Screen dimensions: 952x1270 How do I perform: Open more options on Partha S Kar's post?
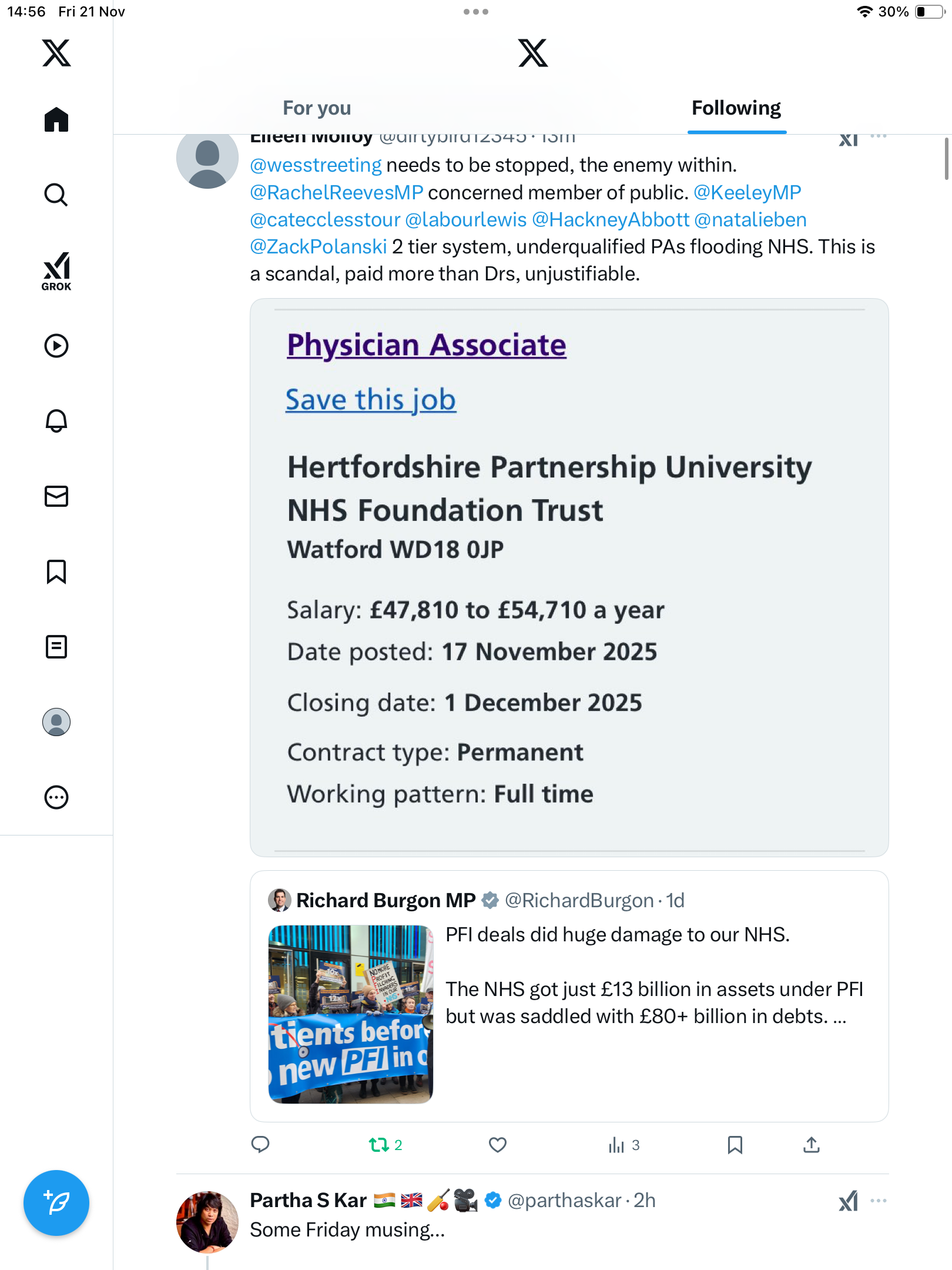tap(879, 1201)
